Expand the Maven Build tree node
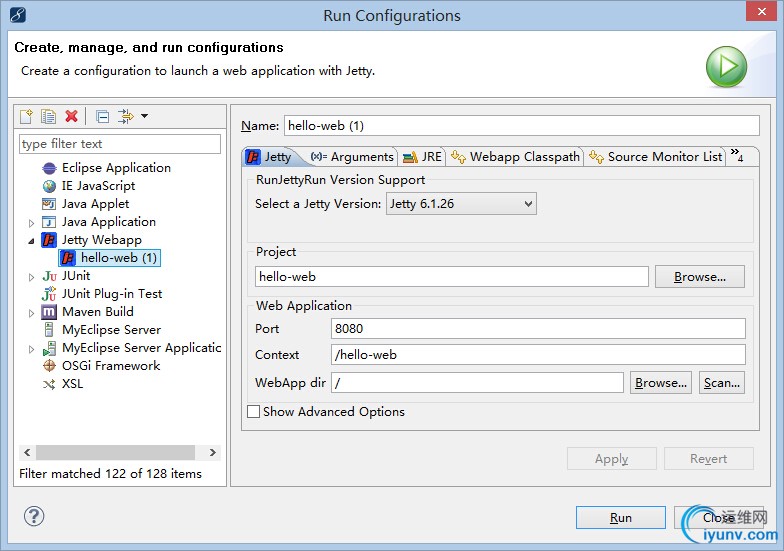 [31, 313]
